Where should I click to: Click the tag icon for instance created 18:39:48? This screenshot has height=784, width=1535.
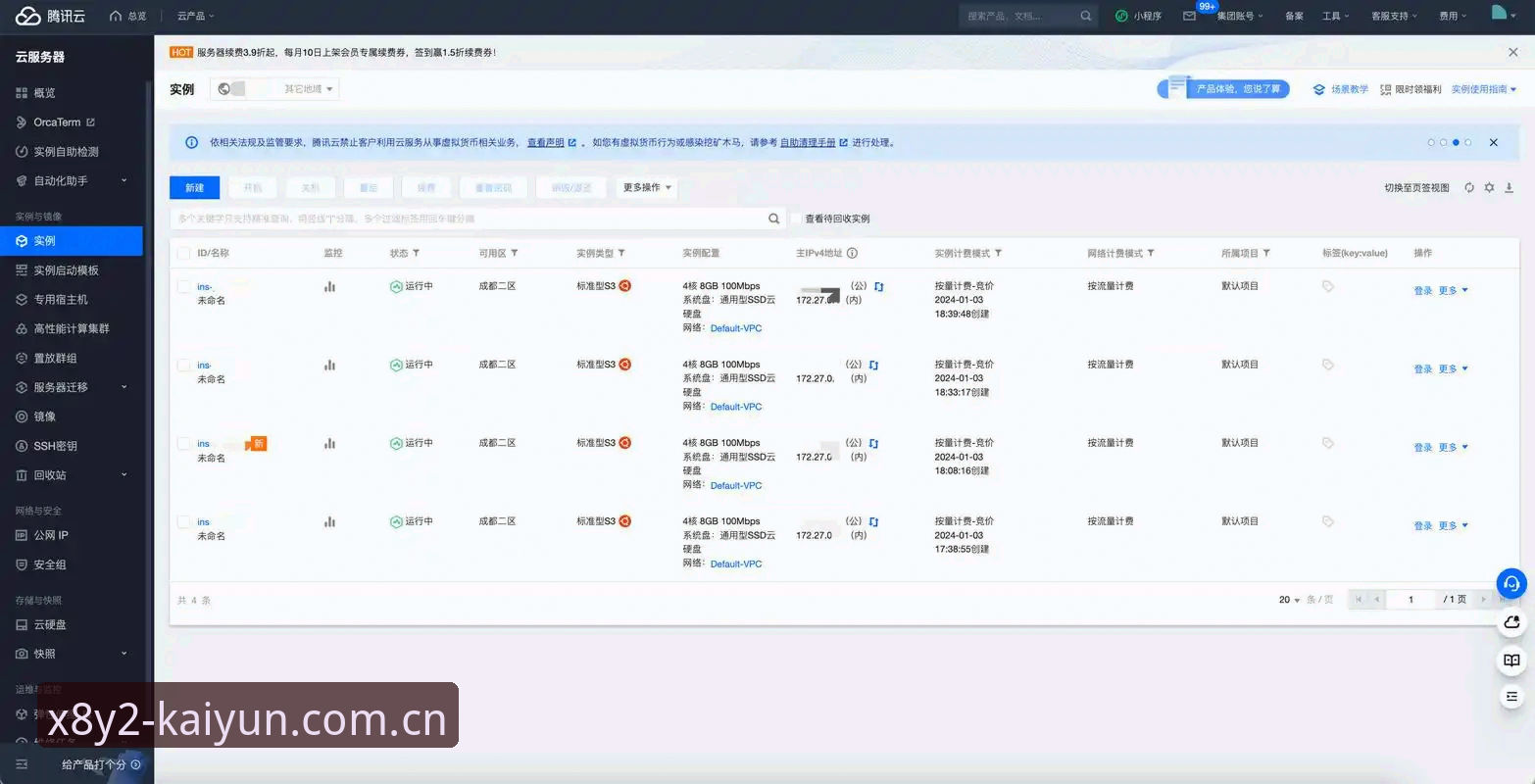pos(1328,286)
